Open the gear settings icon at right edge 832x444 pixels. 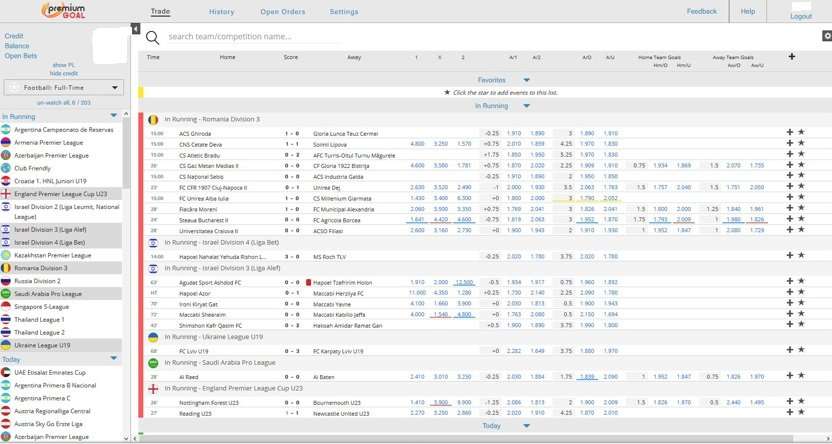(x=826, y=36)
